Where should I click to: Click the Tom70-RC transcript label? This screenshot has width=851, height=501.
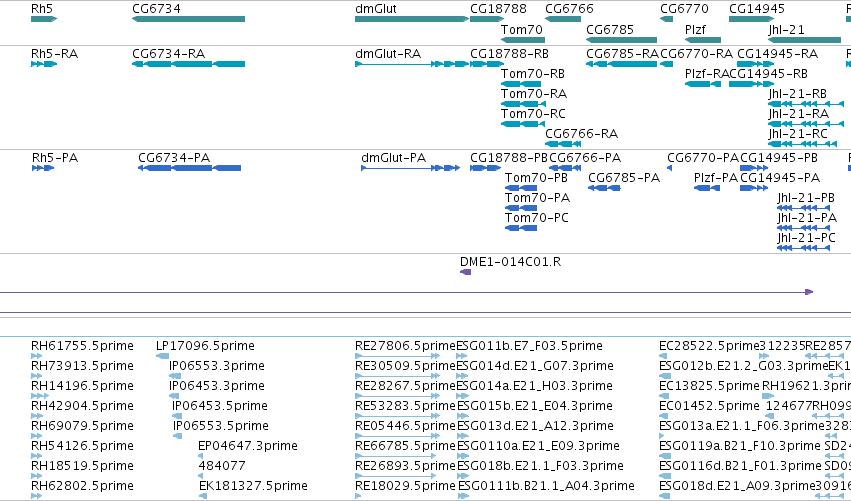point(533,114)
